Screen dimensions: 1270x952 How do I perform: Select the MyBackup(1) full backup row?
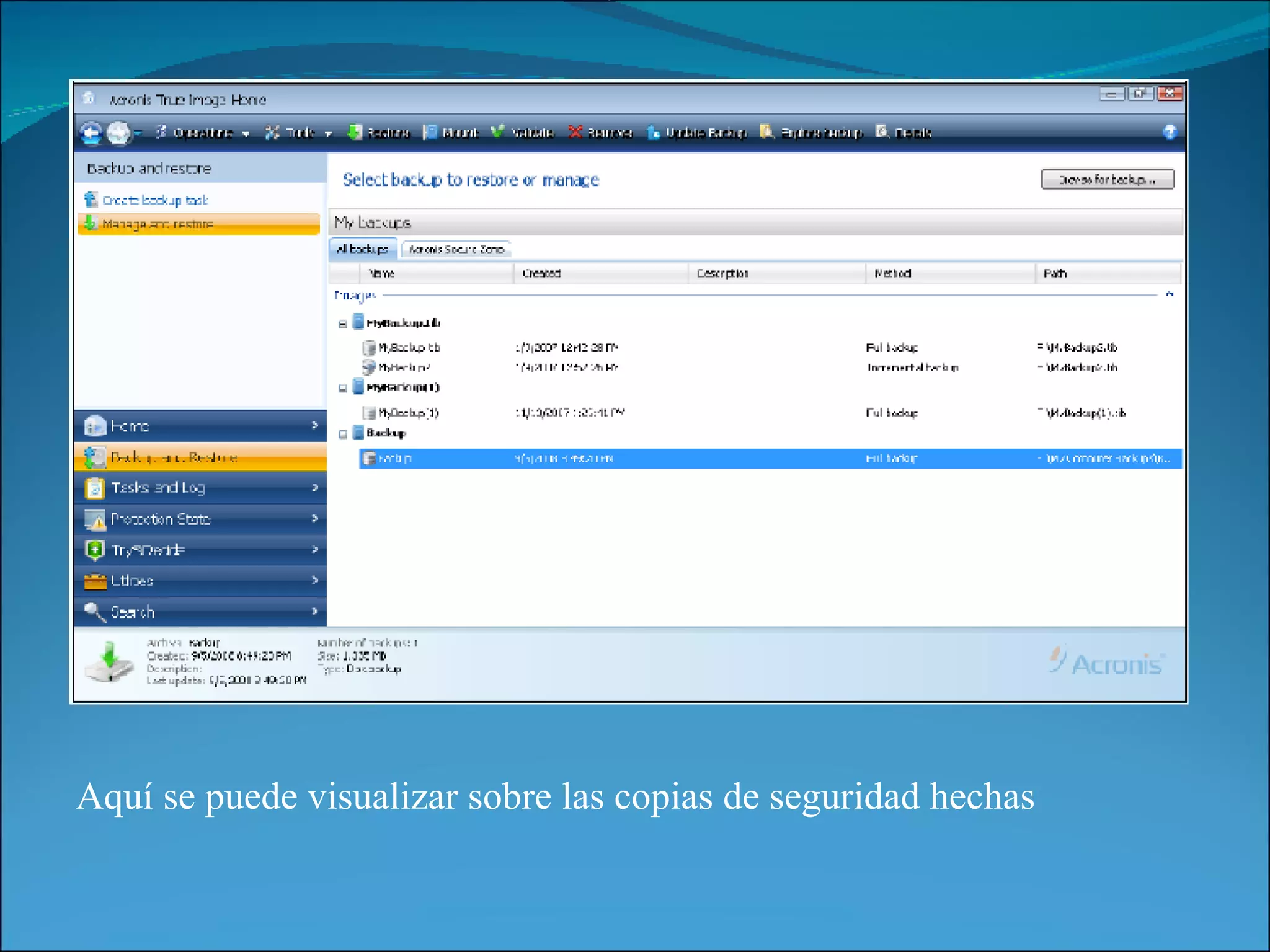pos(771,413)
